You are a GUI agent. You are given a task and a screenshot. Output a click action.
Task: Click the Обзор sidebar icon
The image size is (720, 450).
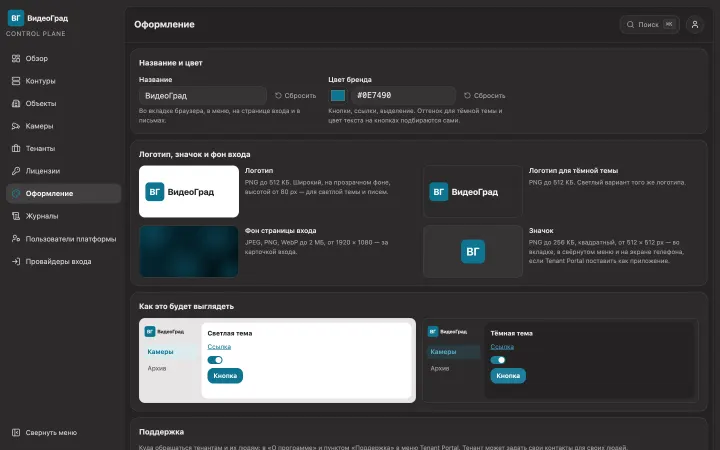16,58
